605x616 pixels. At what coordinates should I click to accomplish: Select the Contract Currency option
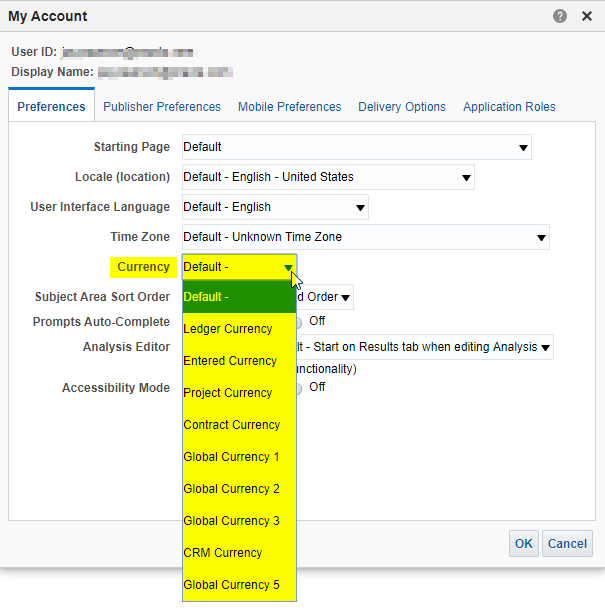[232, 425]
